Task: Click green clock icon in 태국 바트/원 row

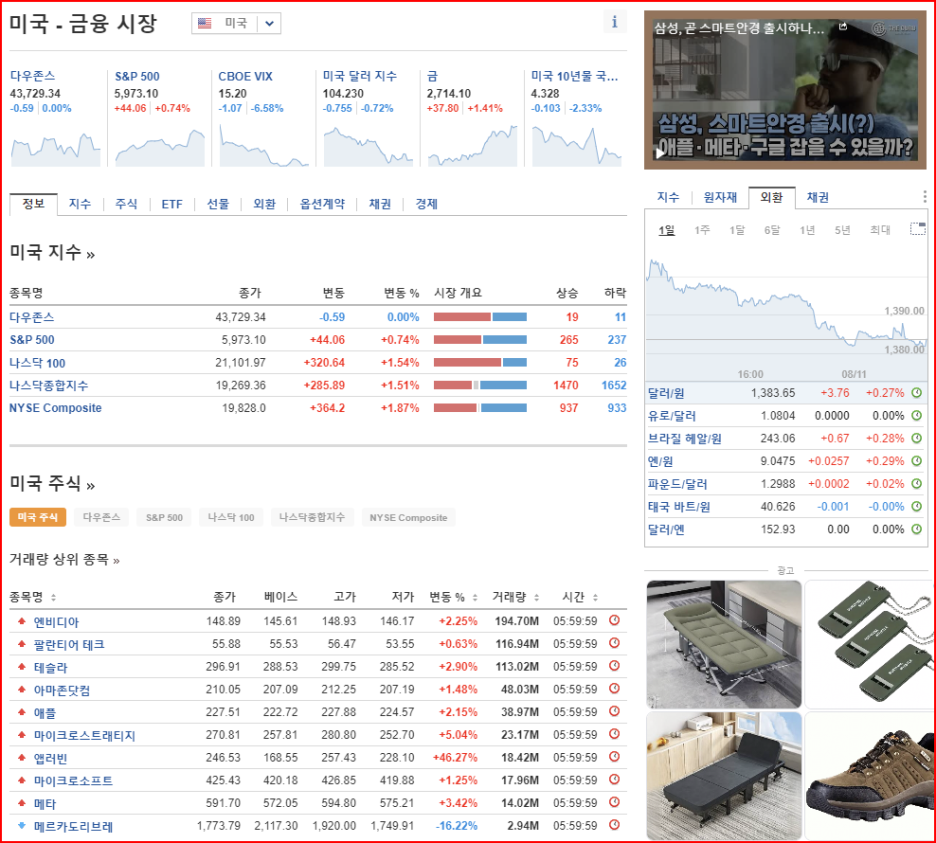Action: tap(917, 506)
